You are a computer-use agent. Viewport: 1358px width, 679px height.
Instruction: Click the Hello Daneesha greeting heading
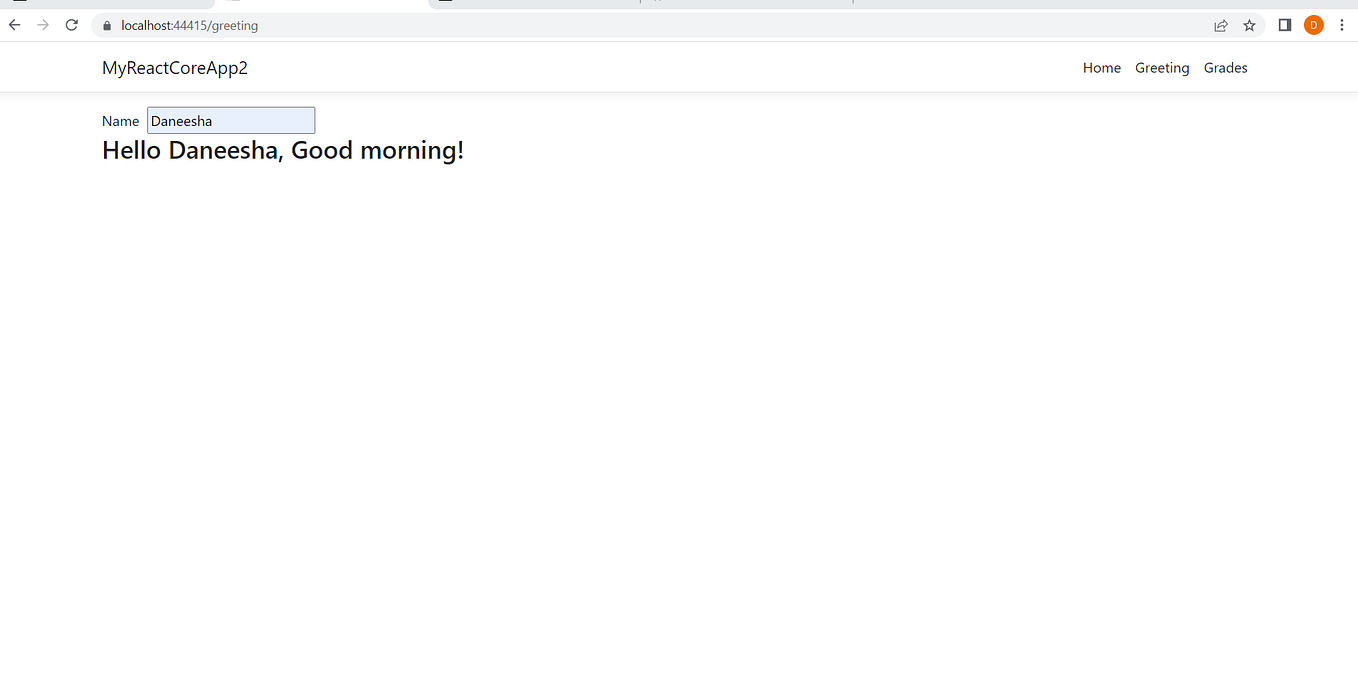[x=283, y=151]
